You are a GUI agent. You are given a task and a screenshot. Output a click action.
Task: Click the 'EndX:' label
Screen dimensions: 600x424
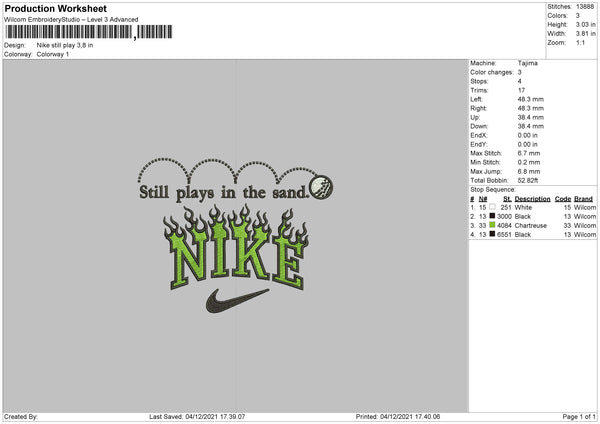[x=479, y=135]
